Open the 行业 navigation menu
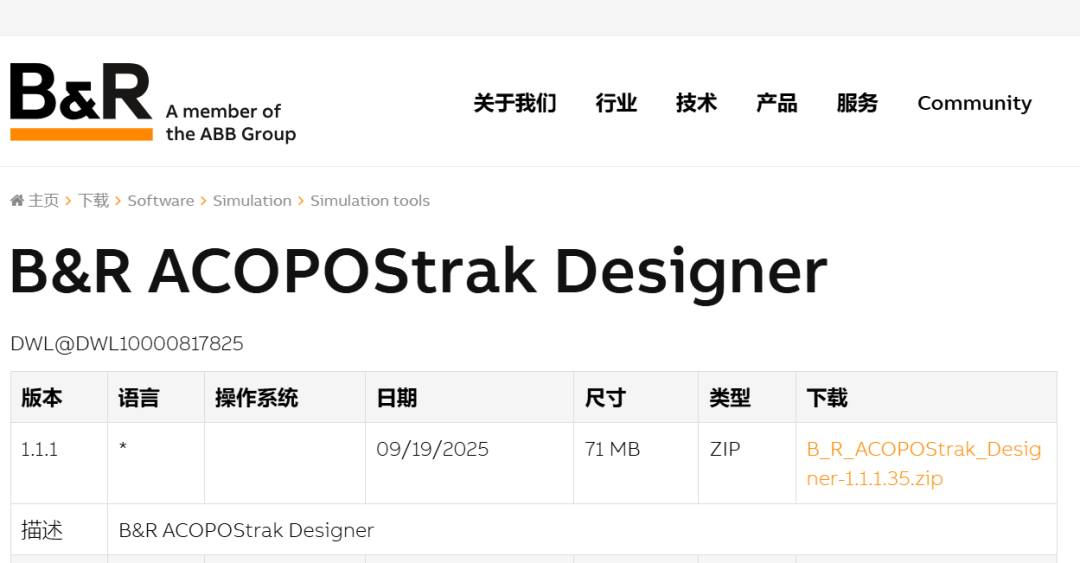The height and width of the screenshot is (563, 1080). pos(616,103)
